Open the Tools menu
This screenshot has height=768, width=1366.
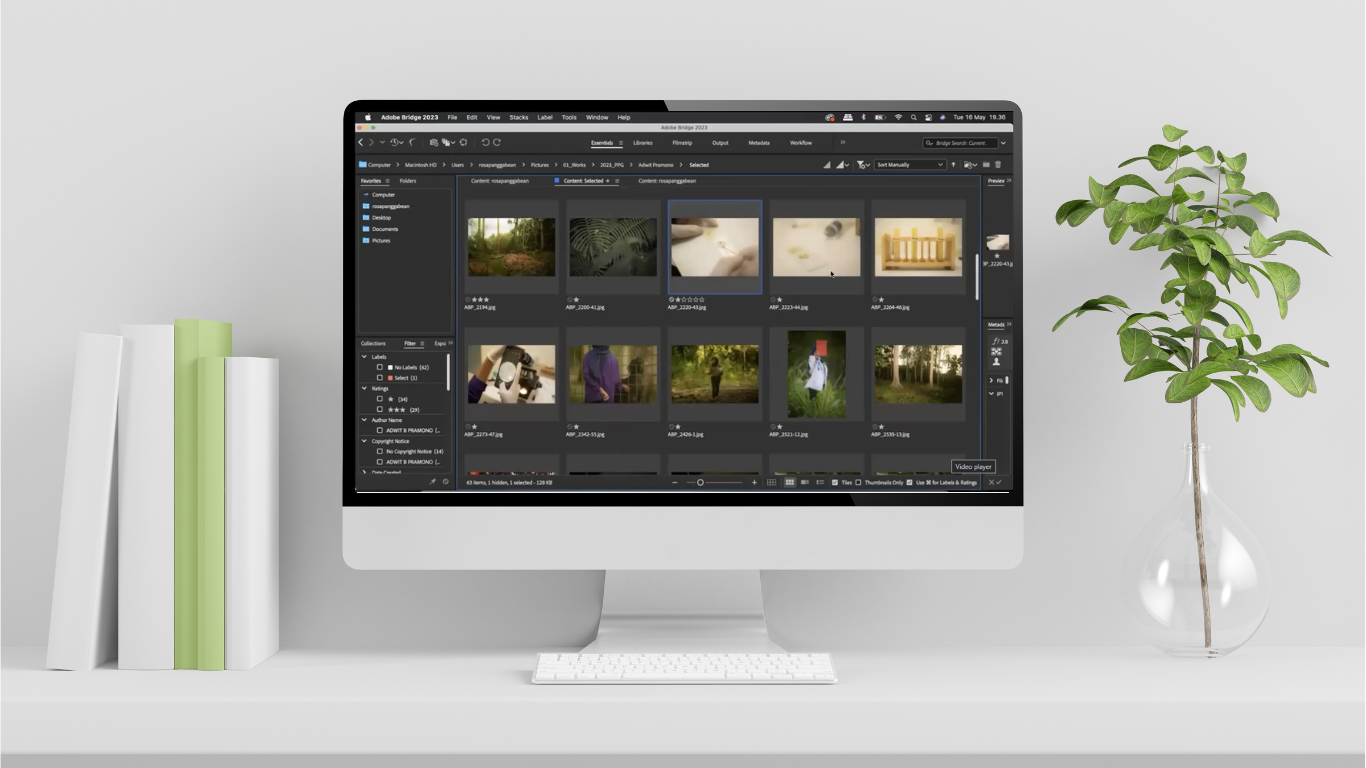coord(569,117)
